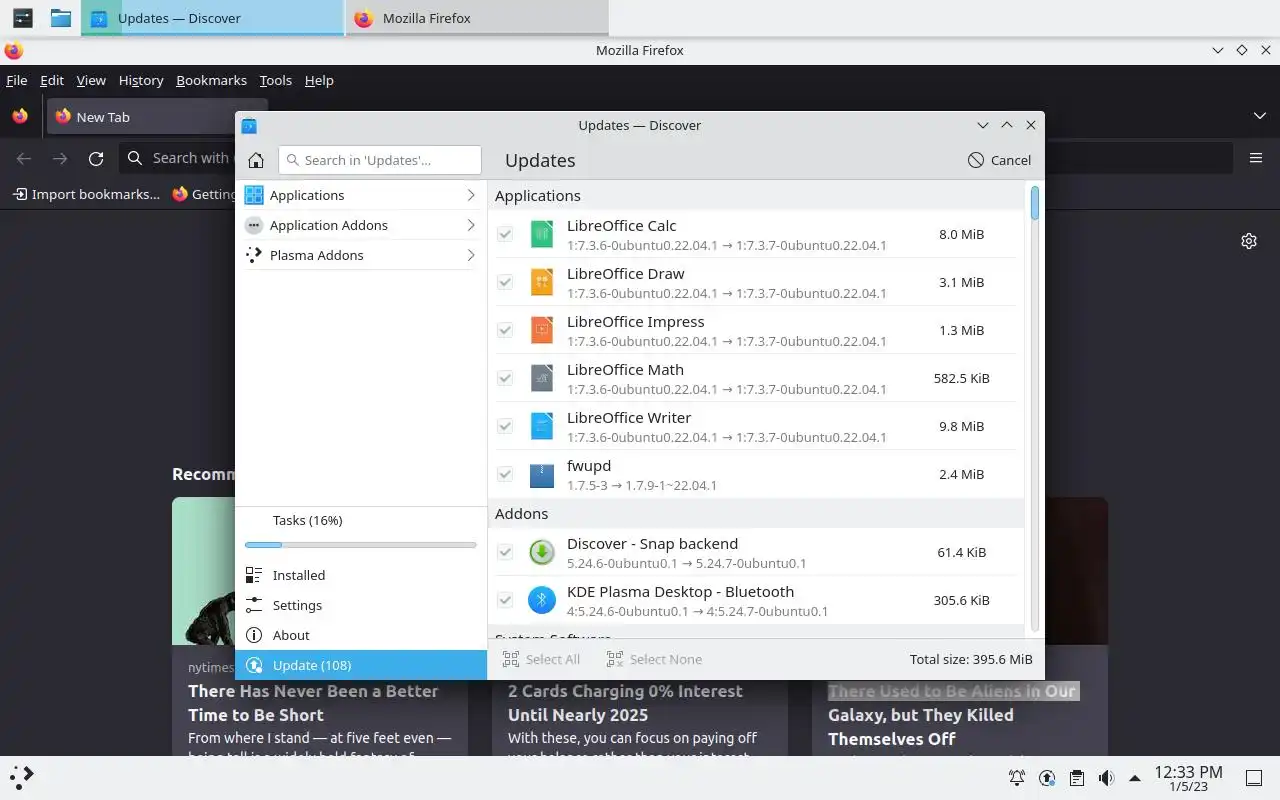Toggle LibreOffice Calc update checkbox

pyautogui.click(x=505, y=234)
